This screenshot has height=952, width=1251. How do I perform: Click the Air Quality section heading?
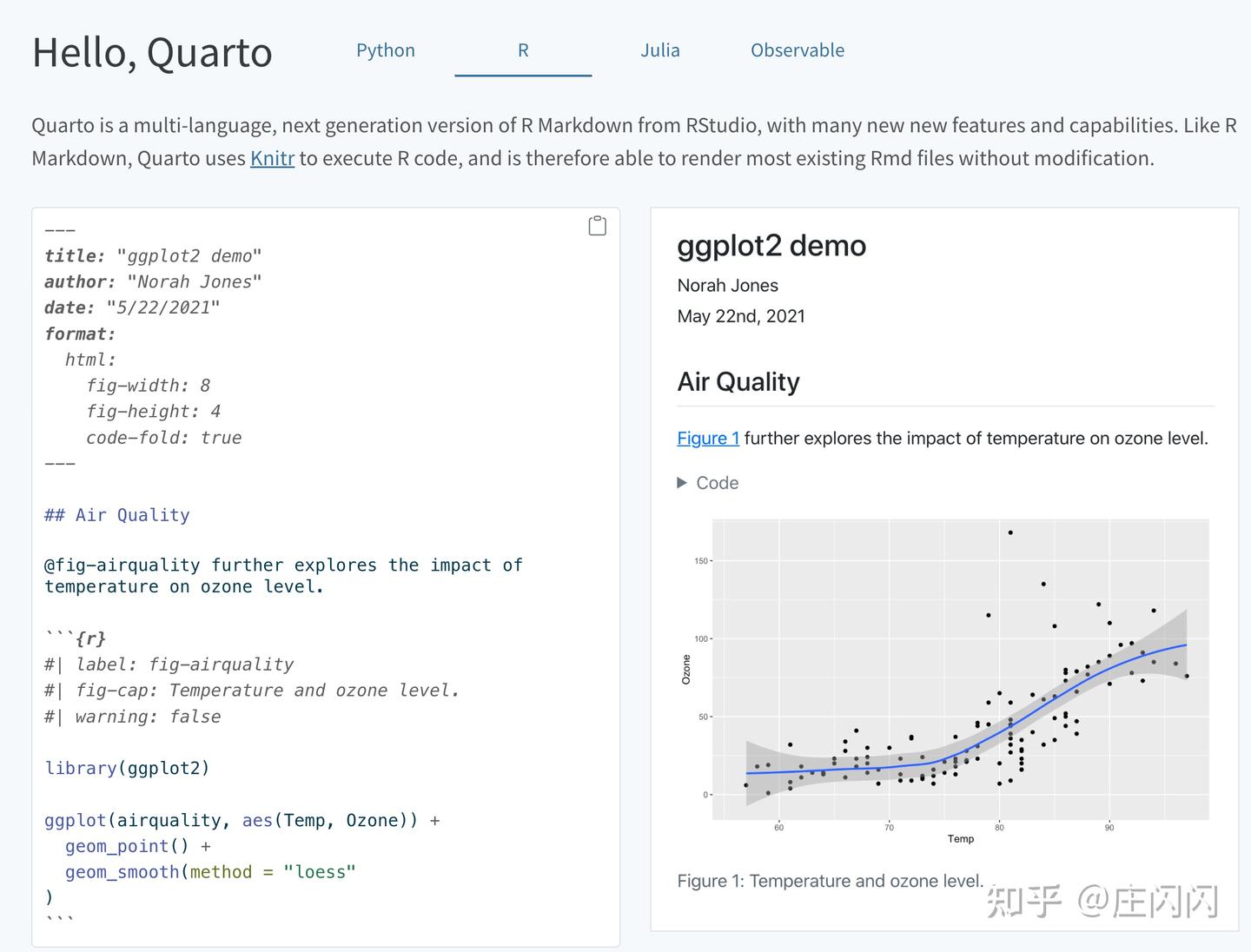pos(738,381)
